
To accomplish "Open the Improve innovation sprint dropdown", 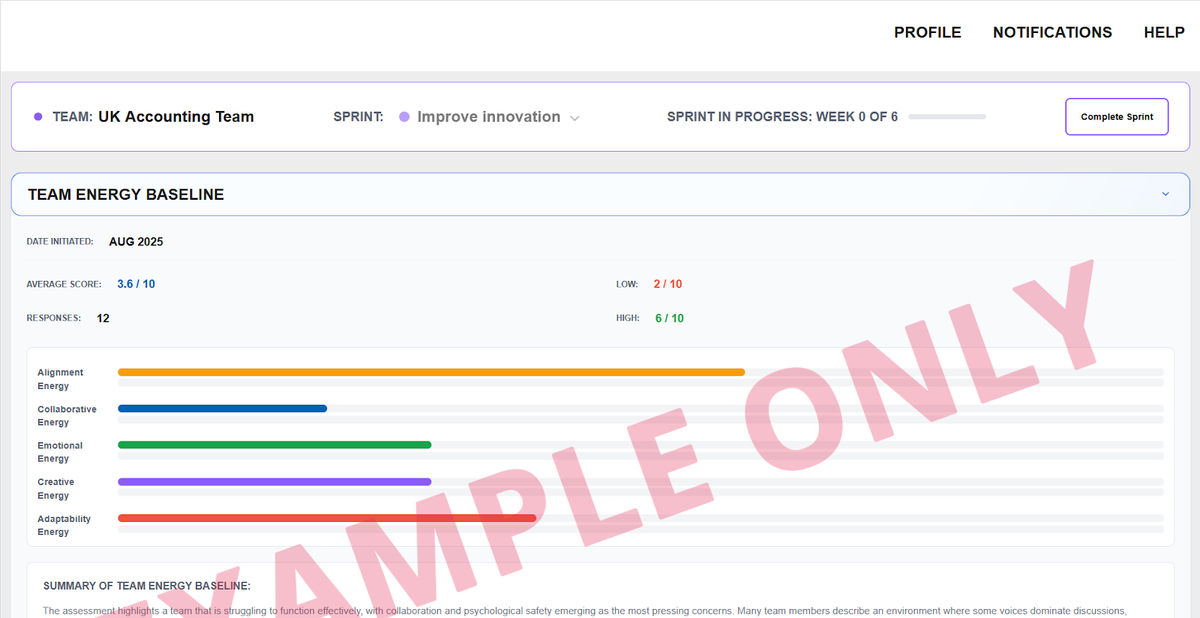I will 490,117.
